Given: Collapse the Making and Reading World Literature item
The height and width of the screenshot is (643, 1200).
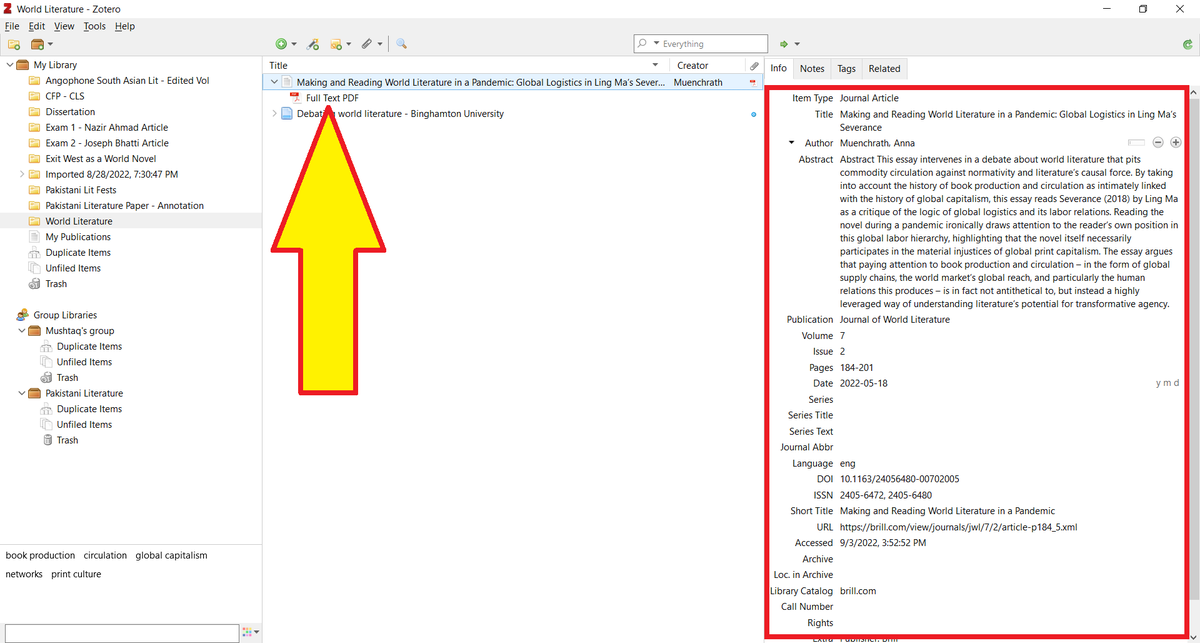Looking at the screenshot, I should click(x=274, y=82).
